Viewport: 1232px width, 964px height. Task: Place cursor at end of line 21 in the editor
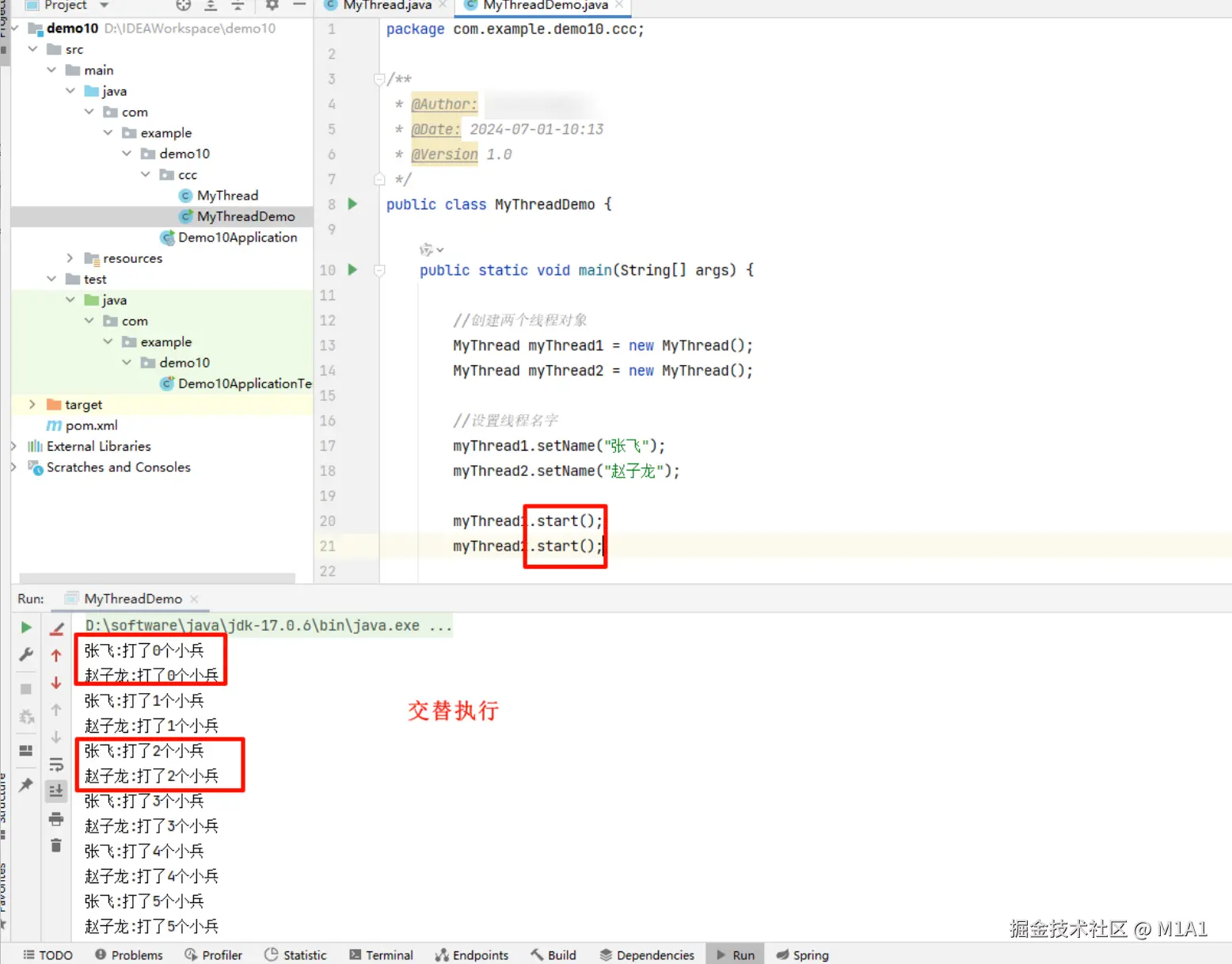click(x=605, y=546)
